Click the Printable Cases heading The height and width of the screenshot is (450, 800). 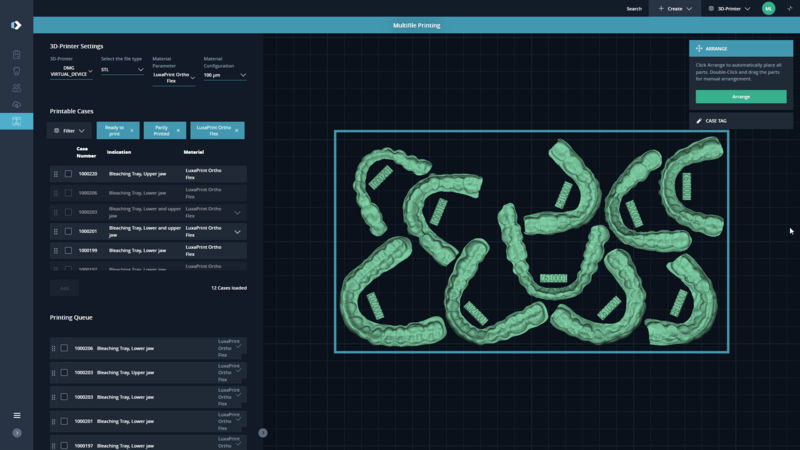[71, 111]
